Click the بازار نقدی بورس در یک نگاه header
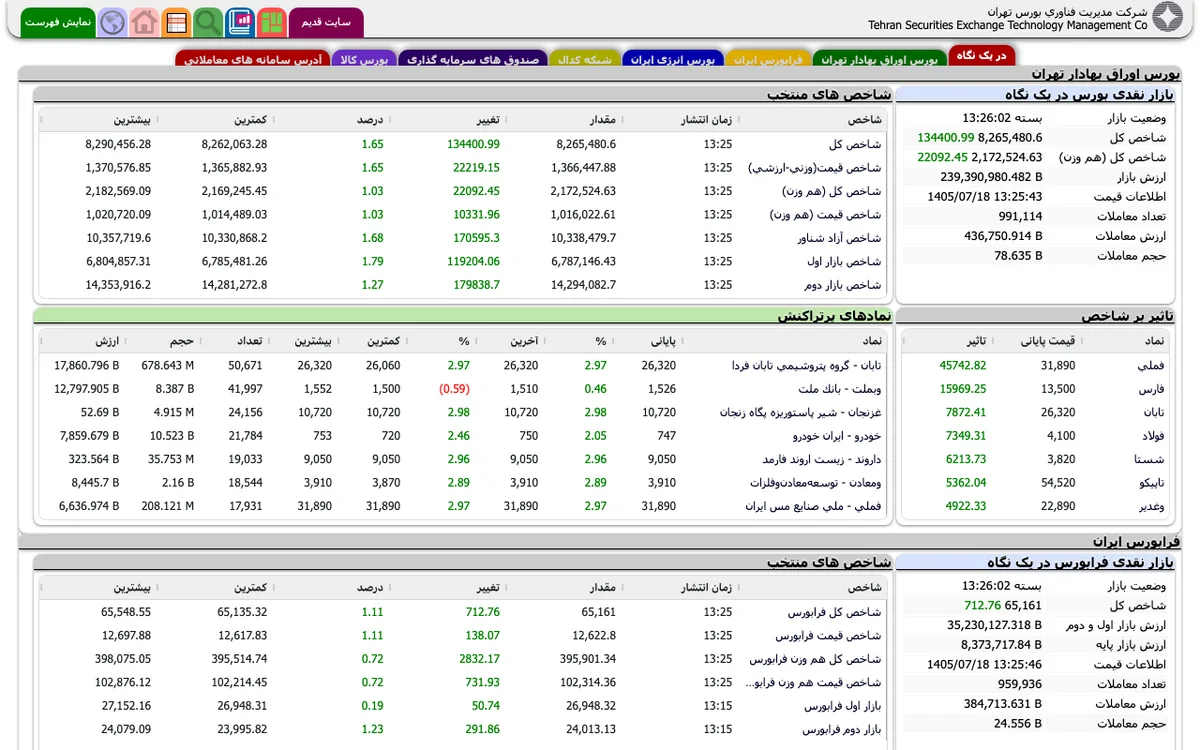This screenshot has height=750, width=1200. 1037,95
